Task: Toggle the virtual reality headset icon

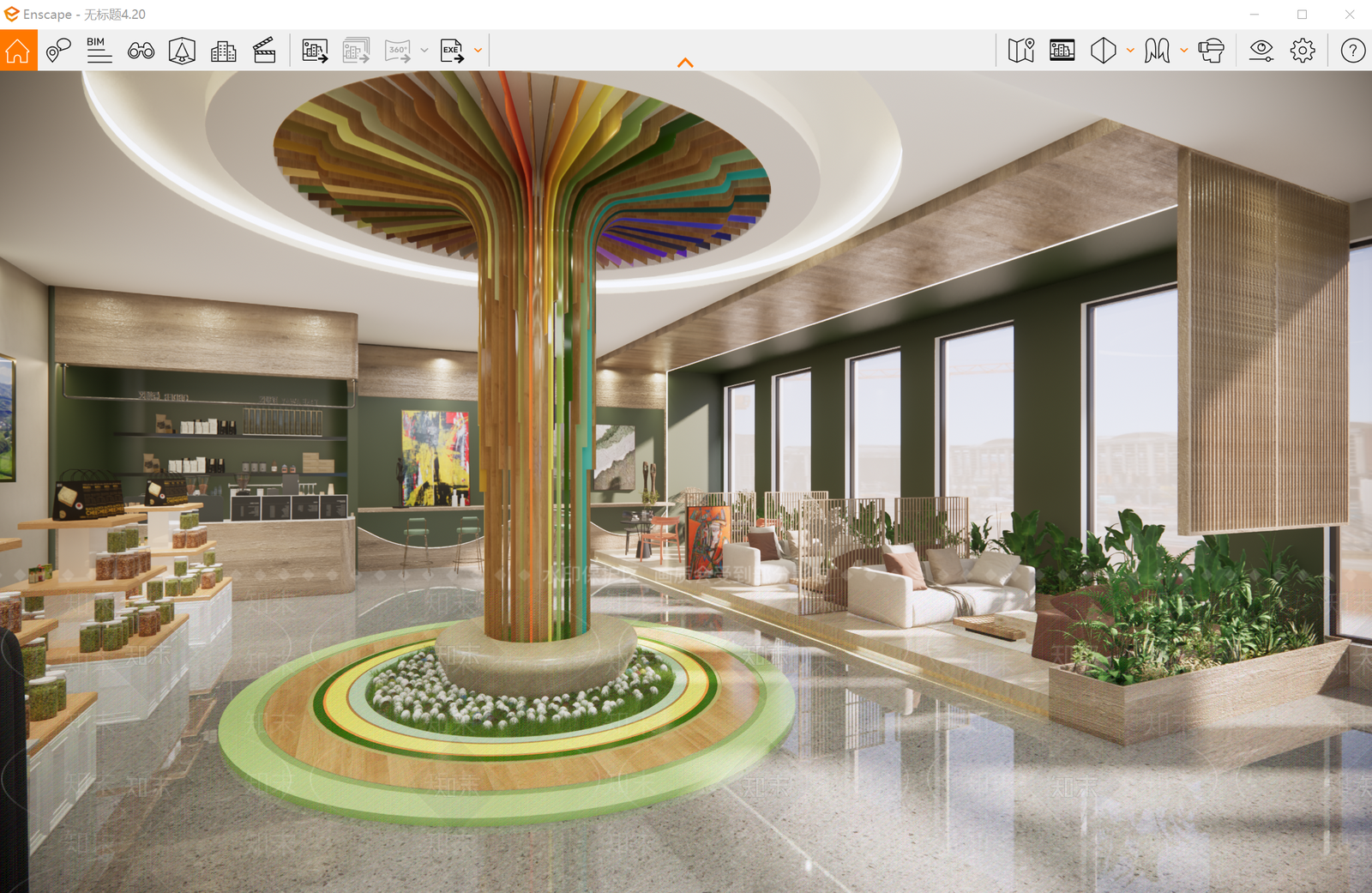Action: click(x=1211, y=51)
